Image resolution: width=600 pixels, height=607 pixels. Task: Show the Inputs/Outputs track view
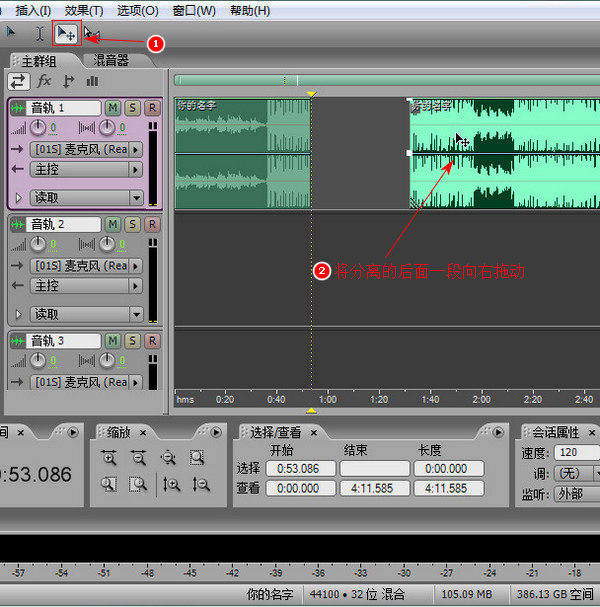click(x=19, y=82)
